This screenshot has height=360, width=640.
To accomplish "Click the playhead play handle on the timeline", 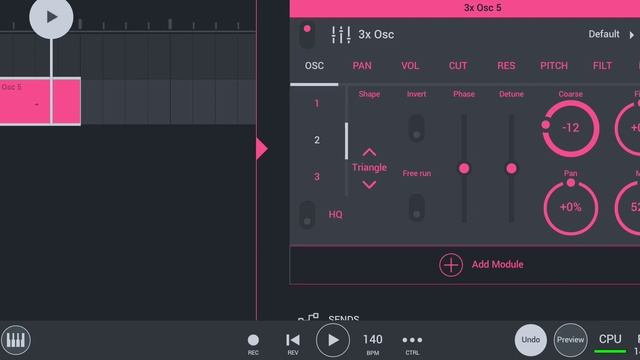I will pos(51,17).
